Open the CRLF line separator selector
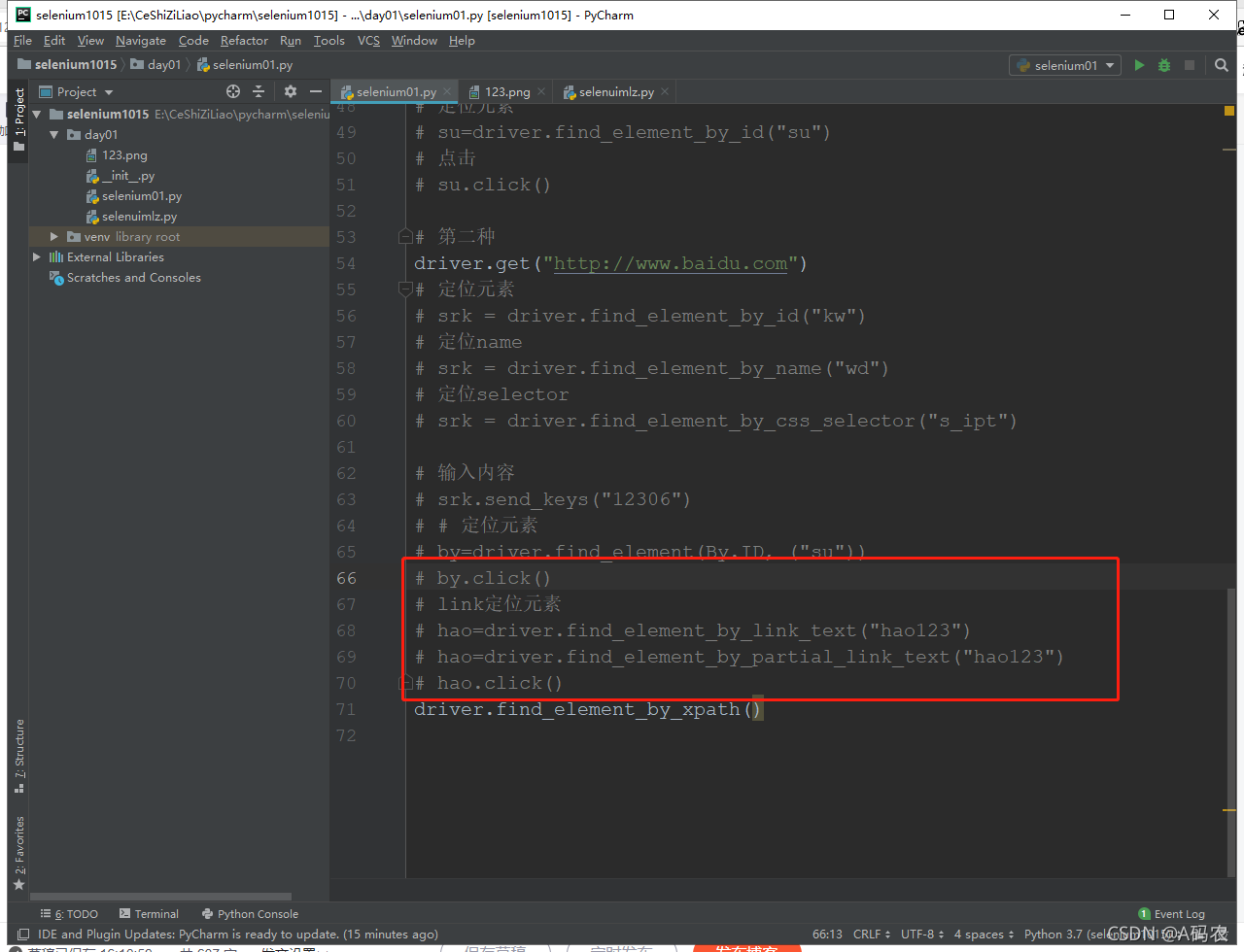1244x952 pixels. (x=872, y=935)
